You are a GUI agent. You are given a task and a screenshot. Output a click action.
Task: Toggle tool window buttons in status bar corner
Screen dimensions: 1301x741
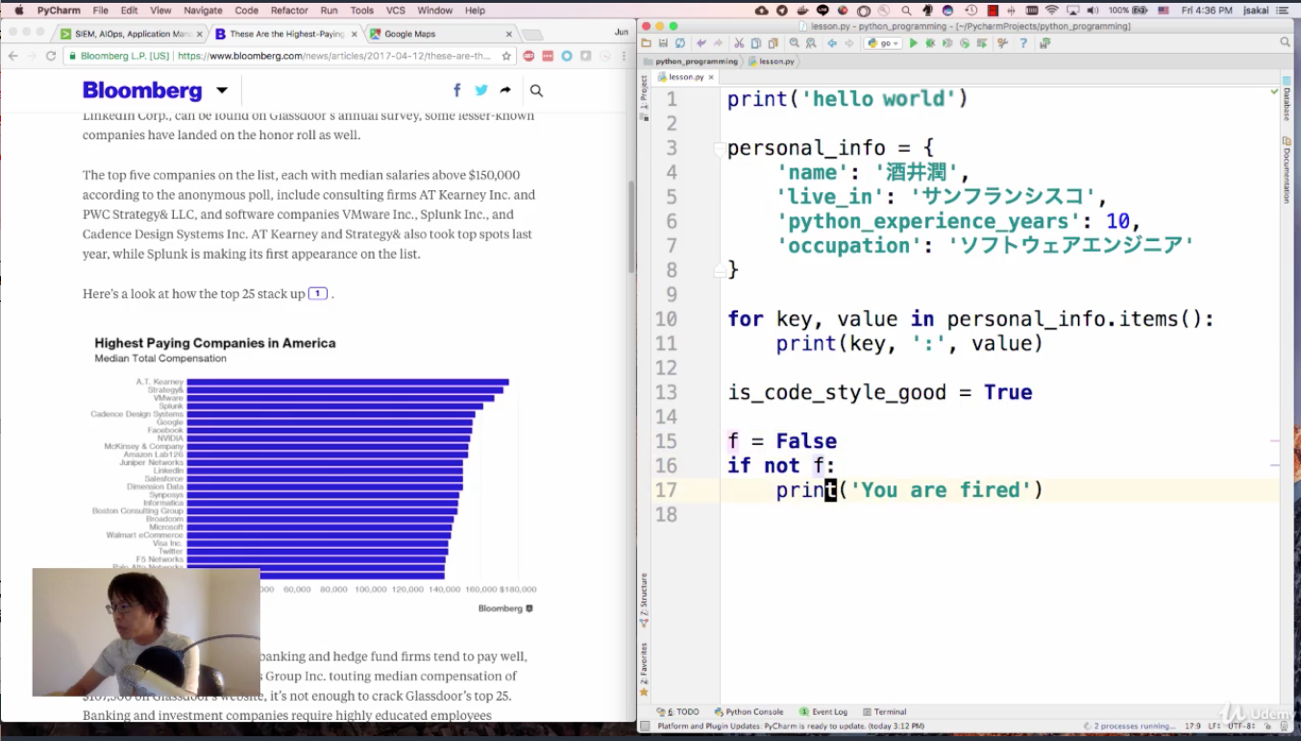[646, 726]
